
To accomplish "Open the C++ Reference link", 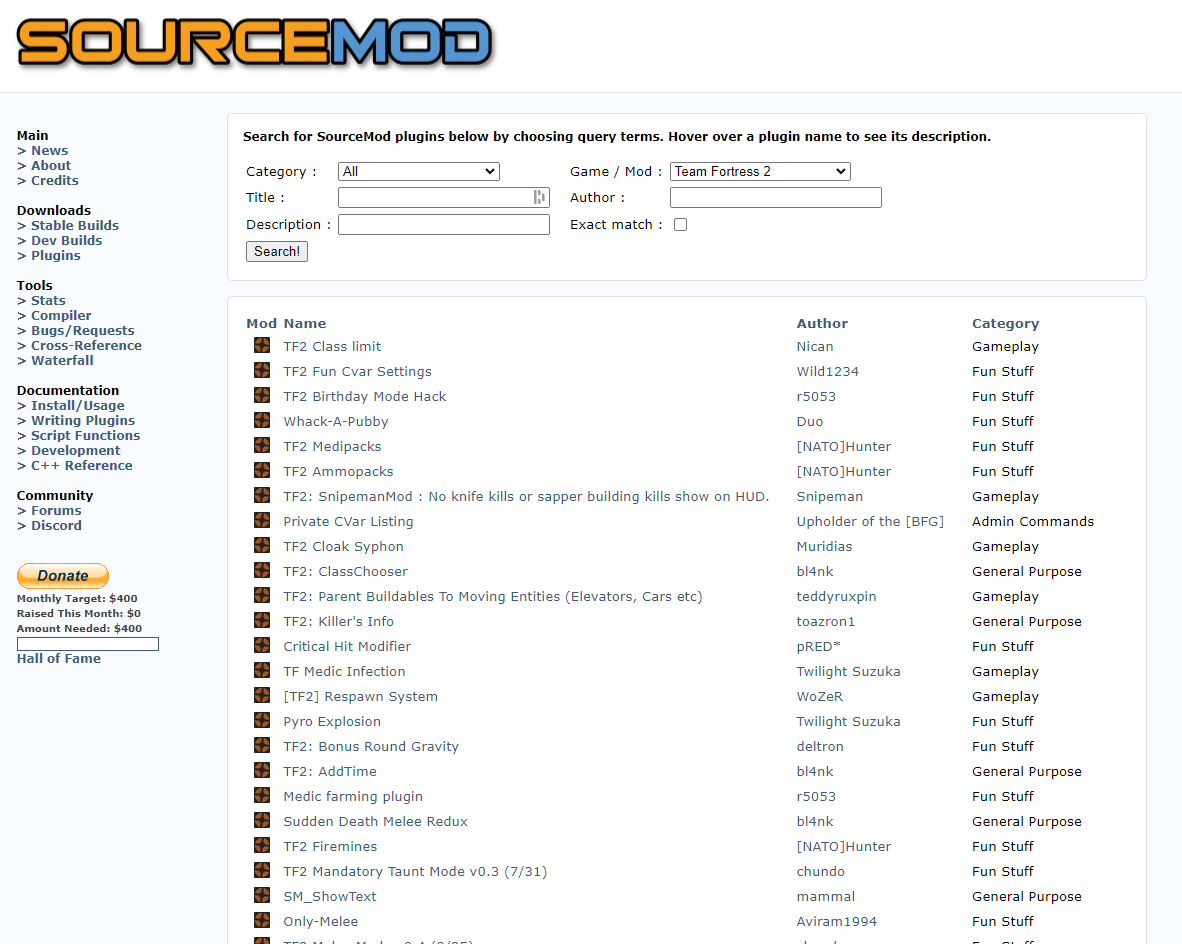I will coord(81,466).
